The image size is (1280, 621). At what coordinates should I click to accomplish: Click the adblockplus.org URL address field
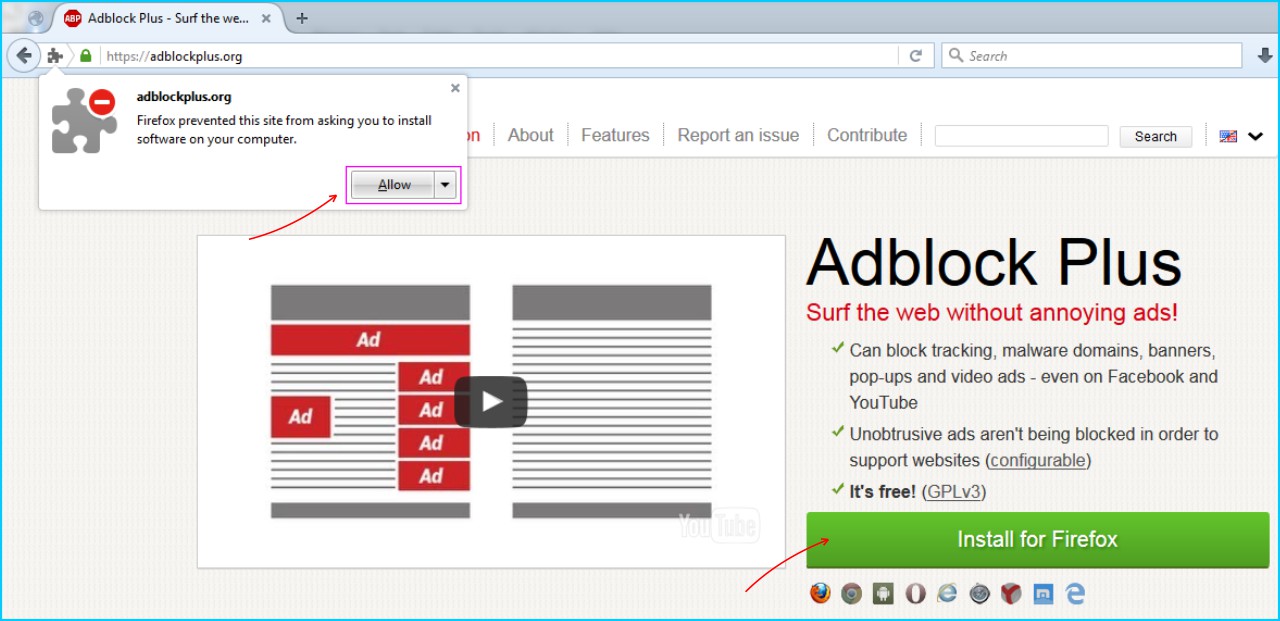pos(500,56)
